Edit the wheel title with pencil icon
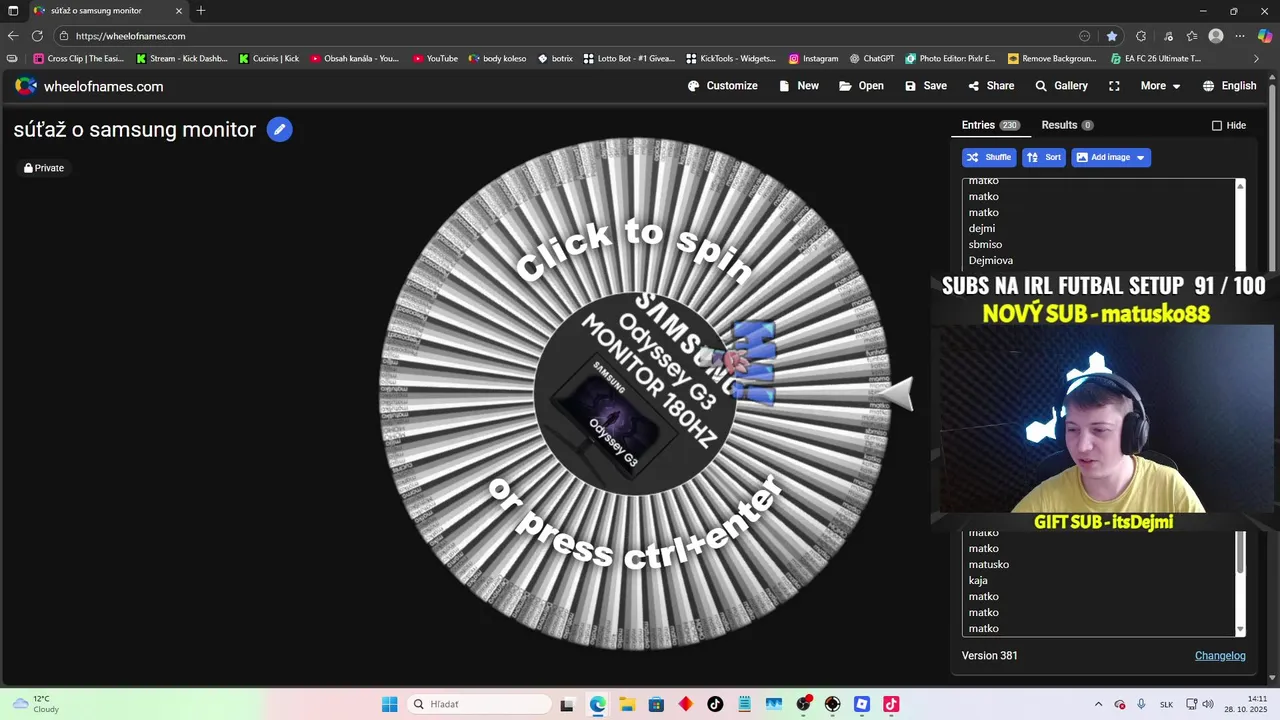Screen dimensions: 1280x720 pyautogui.click(x=280, y=129)
